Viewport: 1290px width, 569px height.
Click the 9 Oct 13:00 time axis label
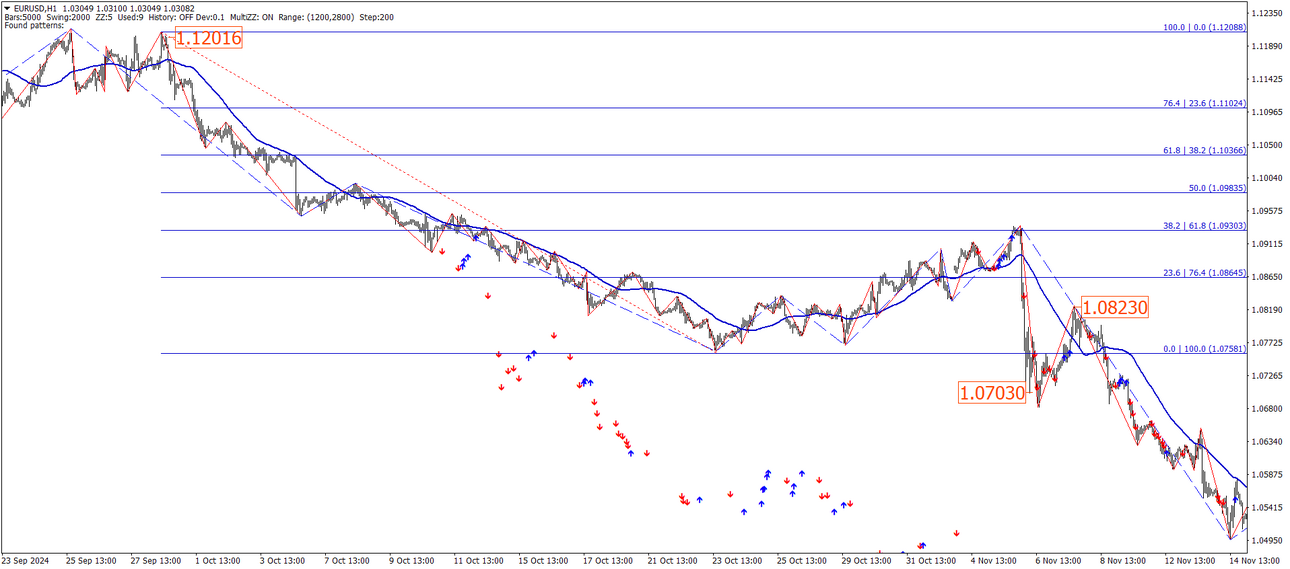pyautogui.click(x=414, y=561)
